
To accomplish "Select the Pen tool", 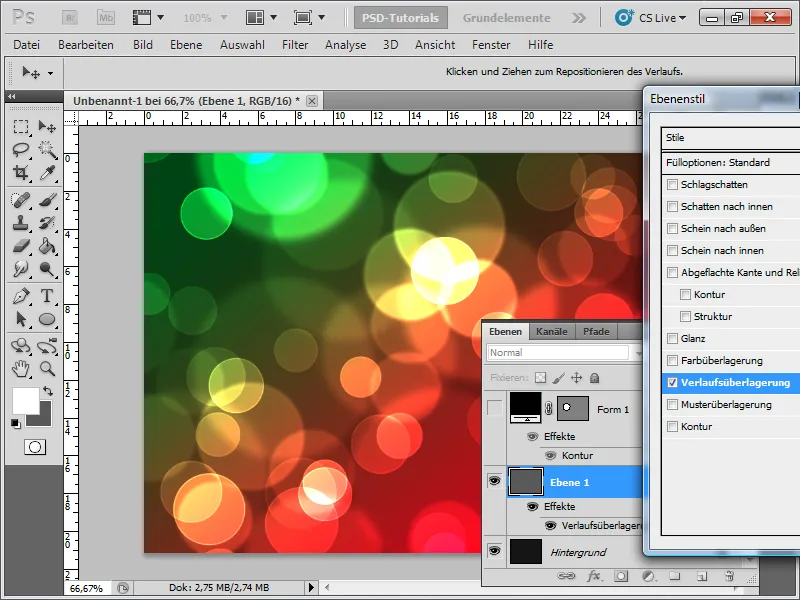I will coord(20,296).
